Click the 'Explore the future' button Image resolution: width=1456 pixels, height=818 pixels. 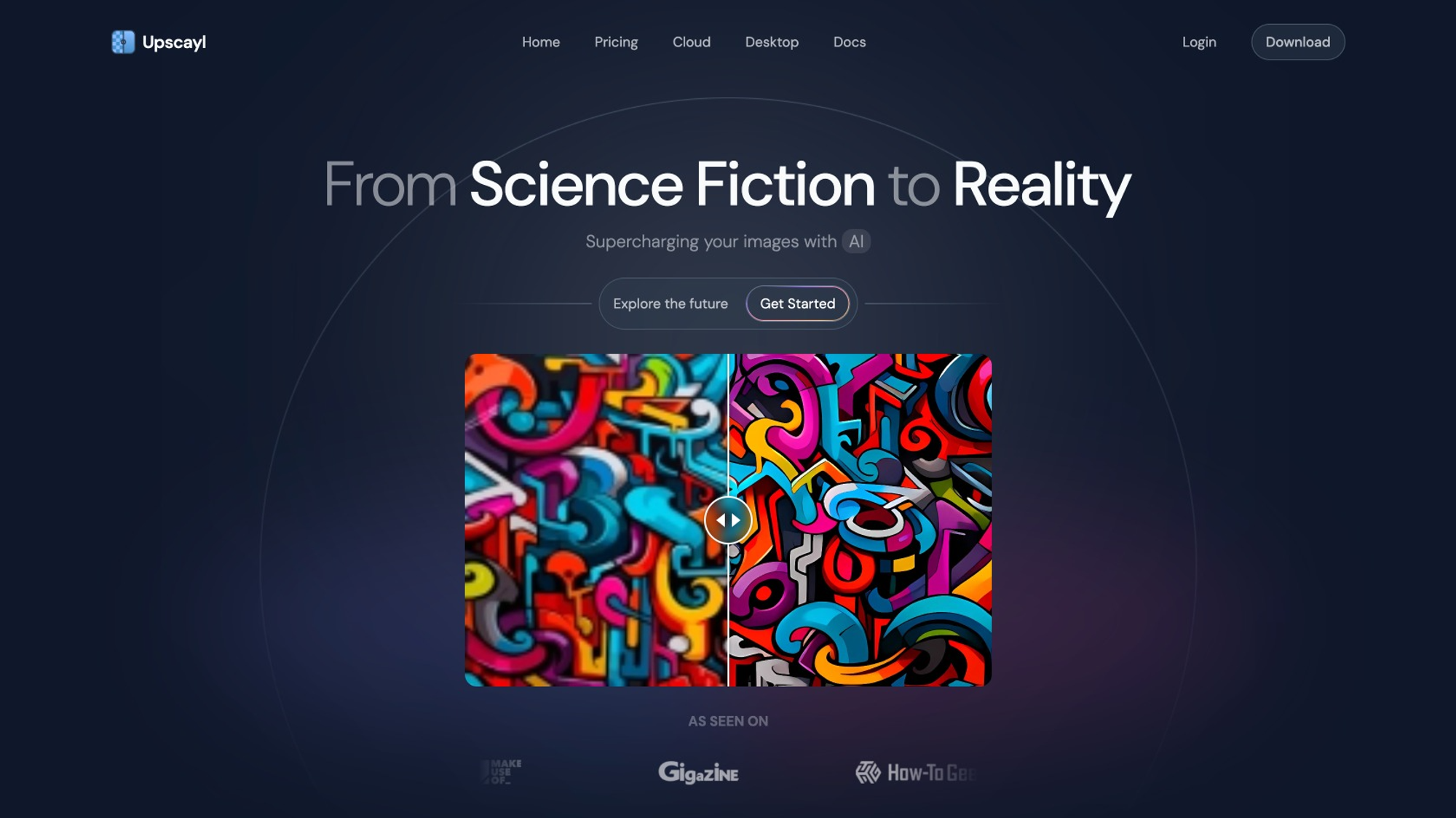point(670,303)
